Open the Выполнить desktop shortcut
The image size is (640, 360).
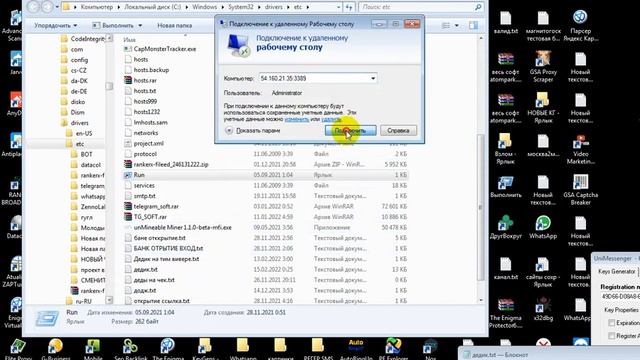pyautogui.click(x=506, y=186)
